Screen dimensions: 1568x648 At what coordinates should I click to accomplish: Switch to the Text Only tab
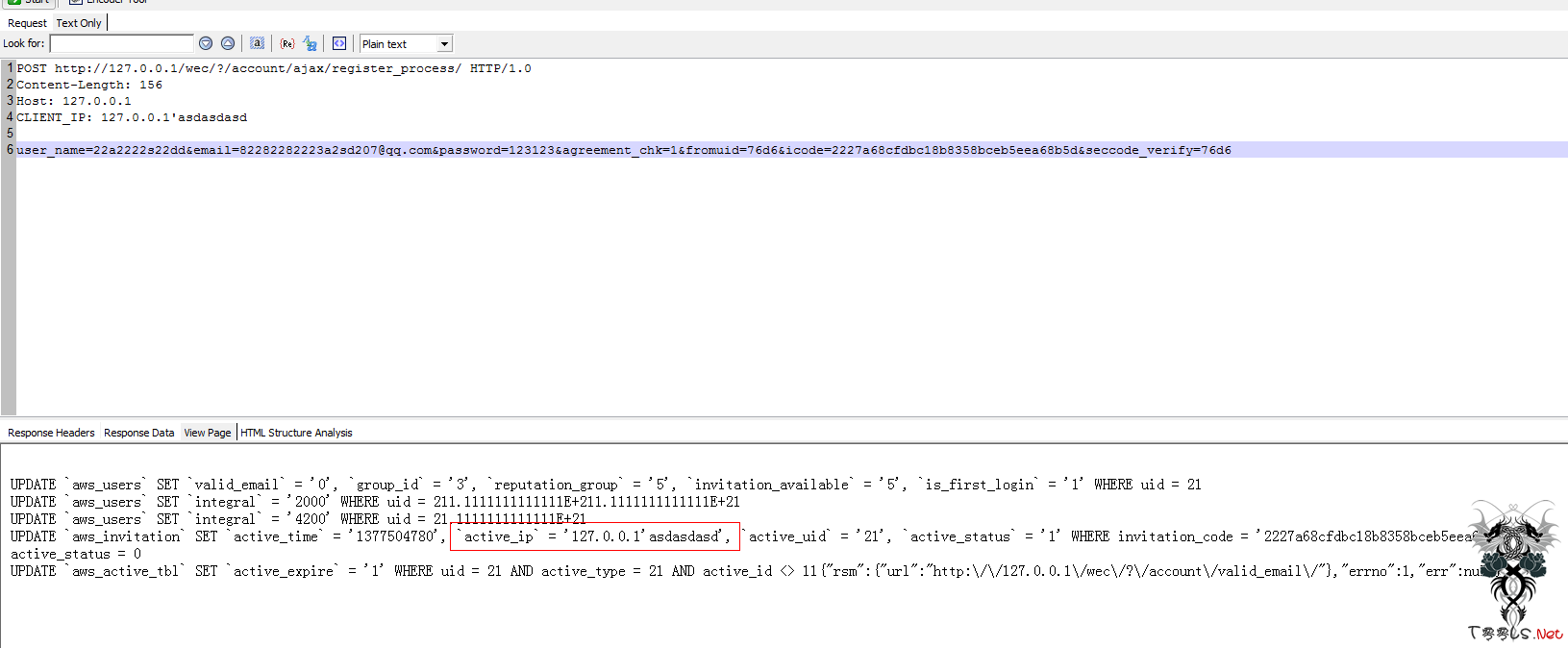coord(79,23)
